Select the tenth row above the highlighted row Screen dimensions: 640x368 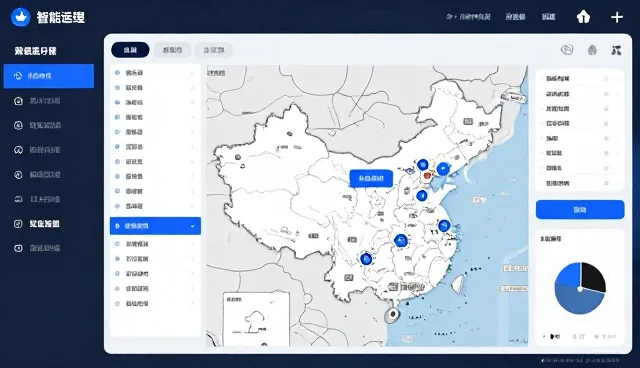tap(155, 73)
